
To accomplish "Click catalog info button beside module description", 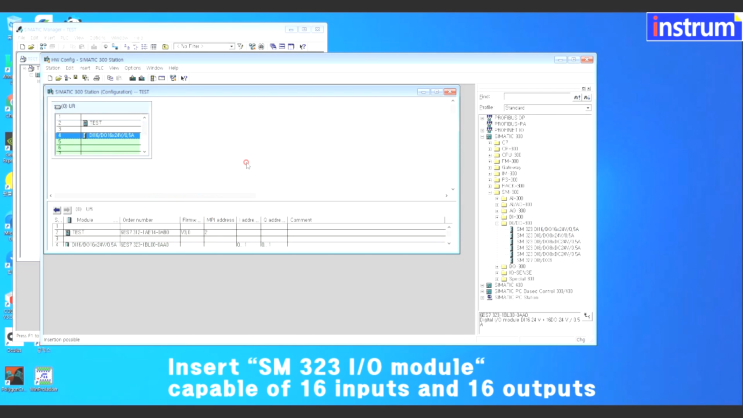I will [587, 316].
